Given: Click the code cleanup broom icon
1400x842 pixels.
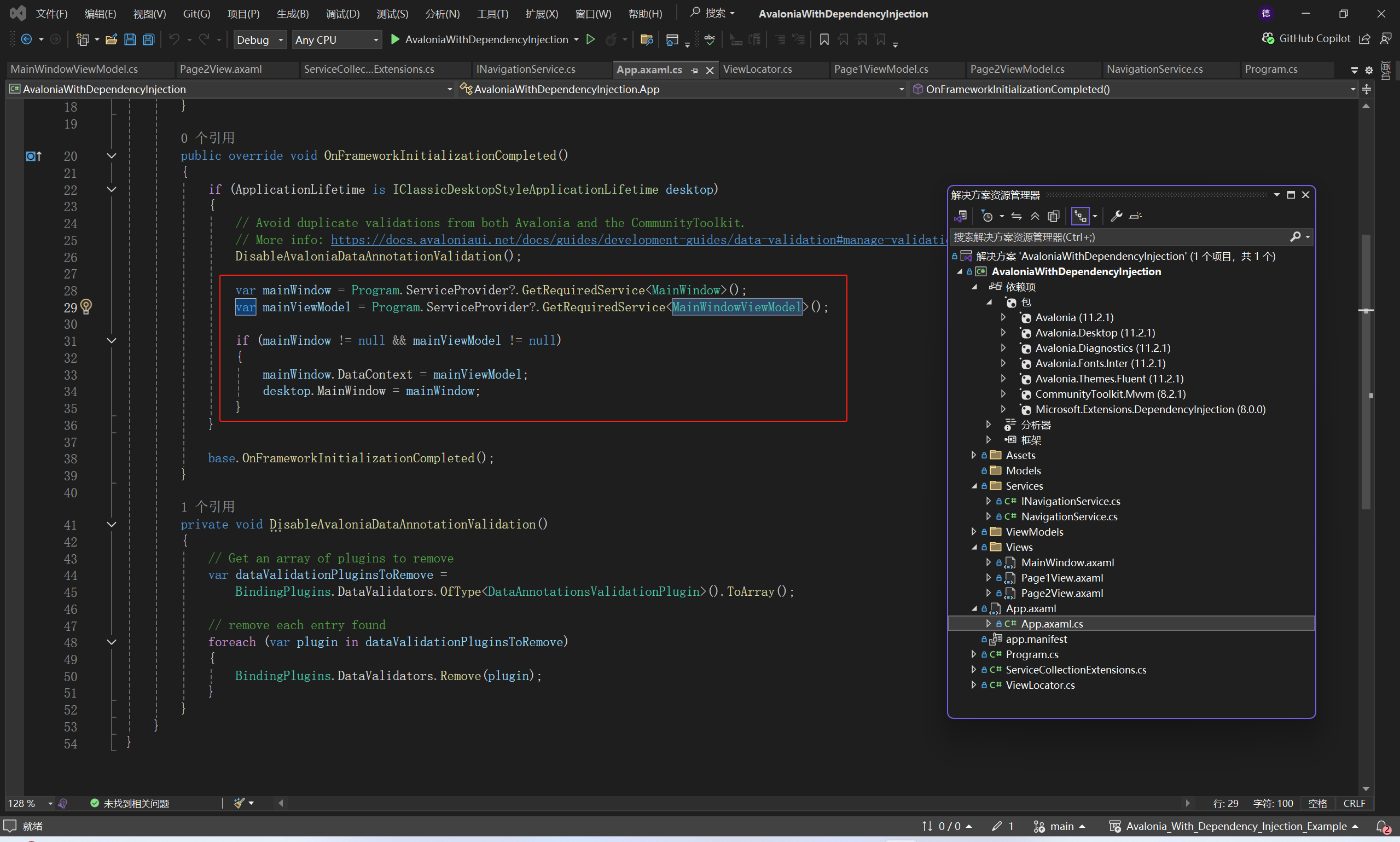Looking at the screenshot, I should [240, 803].
